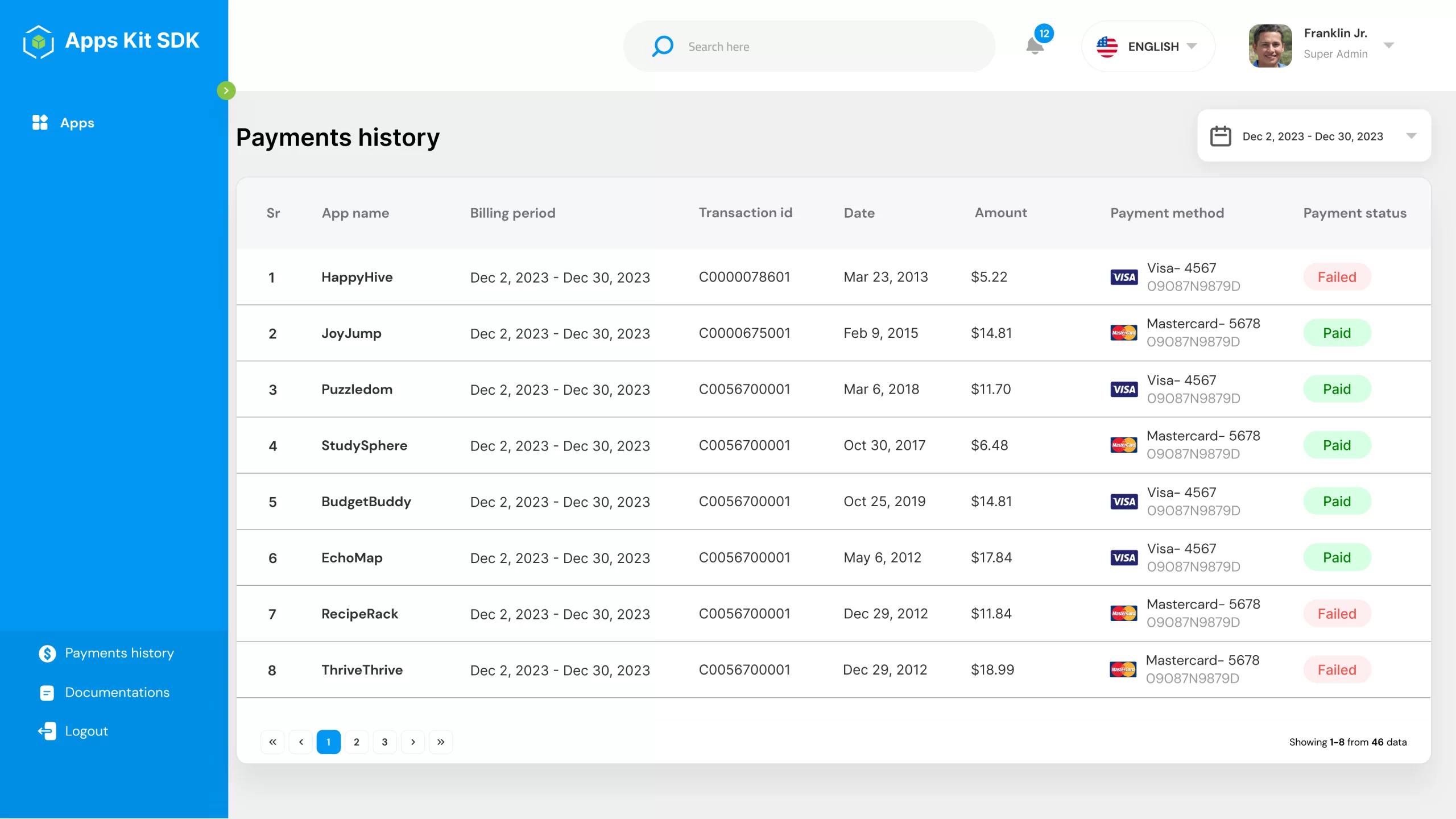Jump to last page with double-right arrow
This screenshot has width=1456, height=819.
pyautogui.click(x=441, y=742)
